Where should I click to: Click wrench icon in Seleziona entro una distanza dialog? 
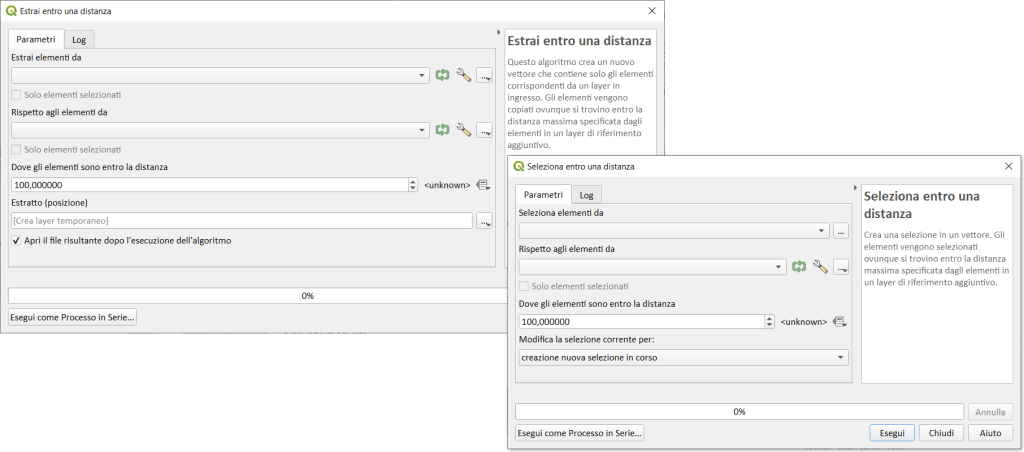(x=819, y=267)
